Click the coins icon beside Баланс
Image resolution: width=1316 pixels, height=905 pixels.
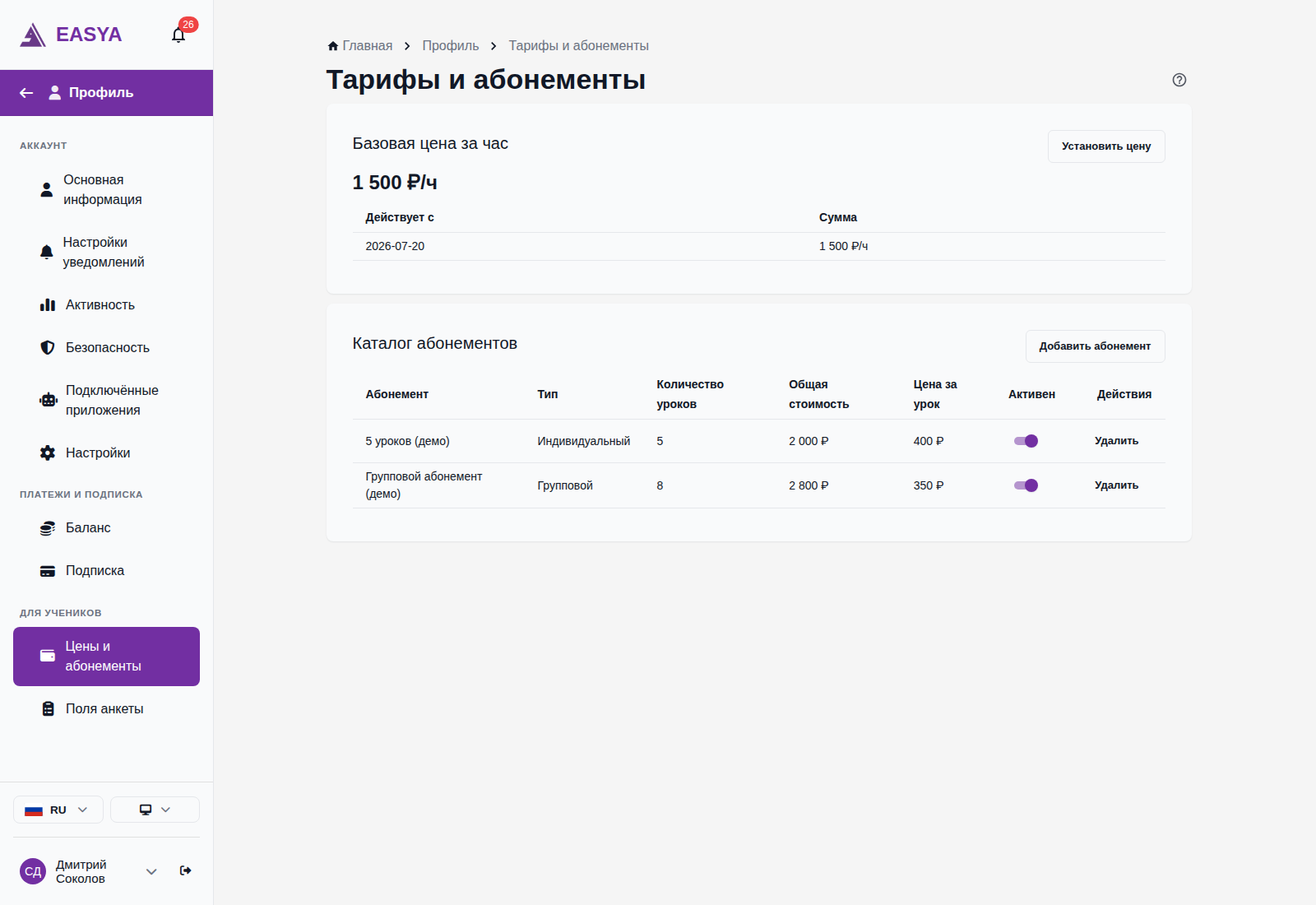48,528
